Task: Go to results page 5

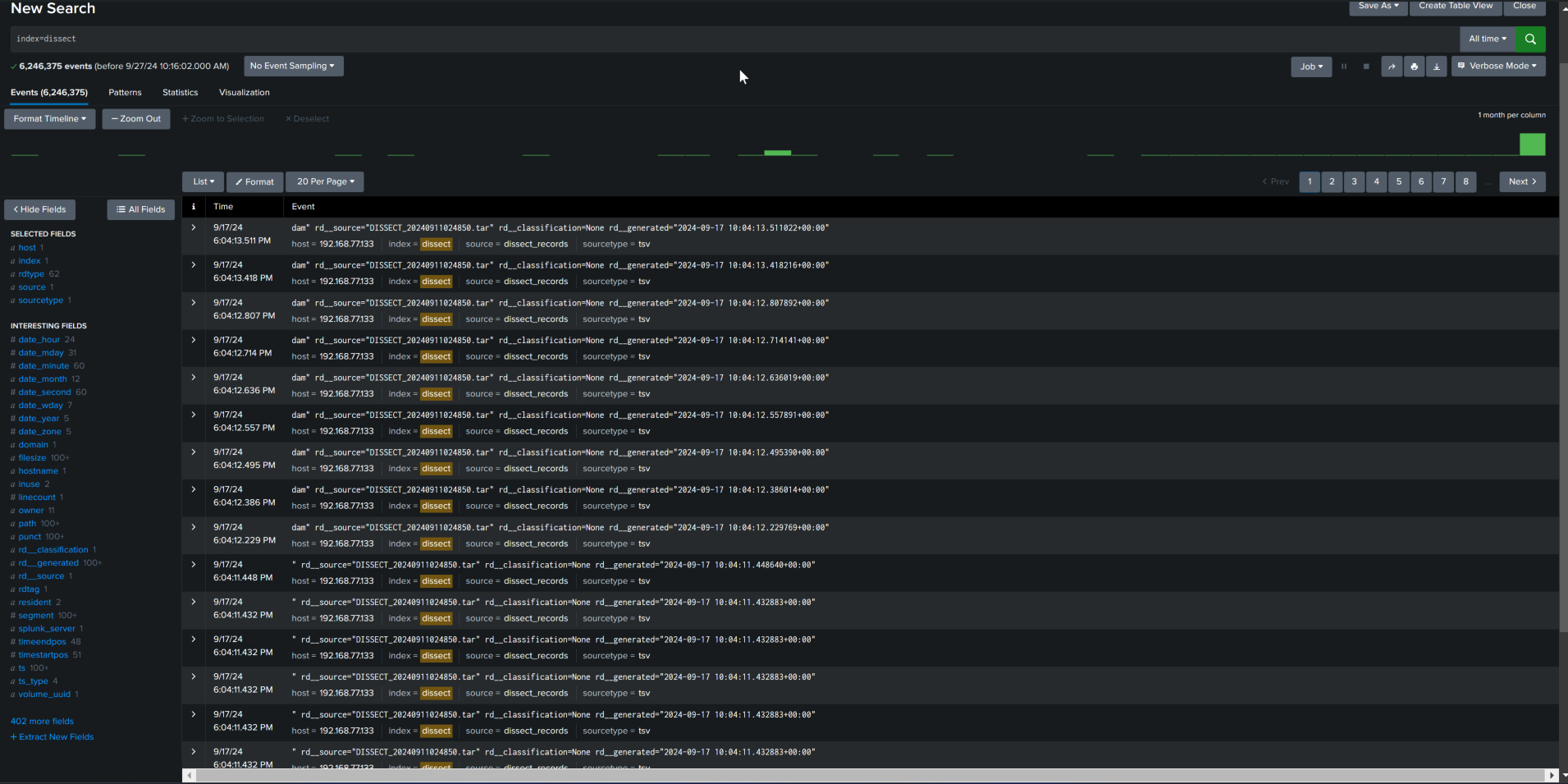Action: coord(1398,182)
